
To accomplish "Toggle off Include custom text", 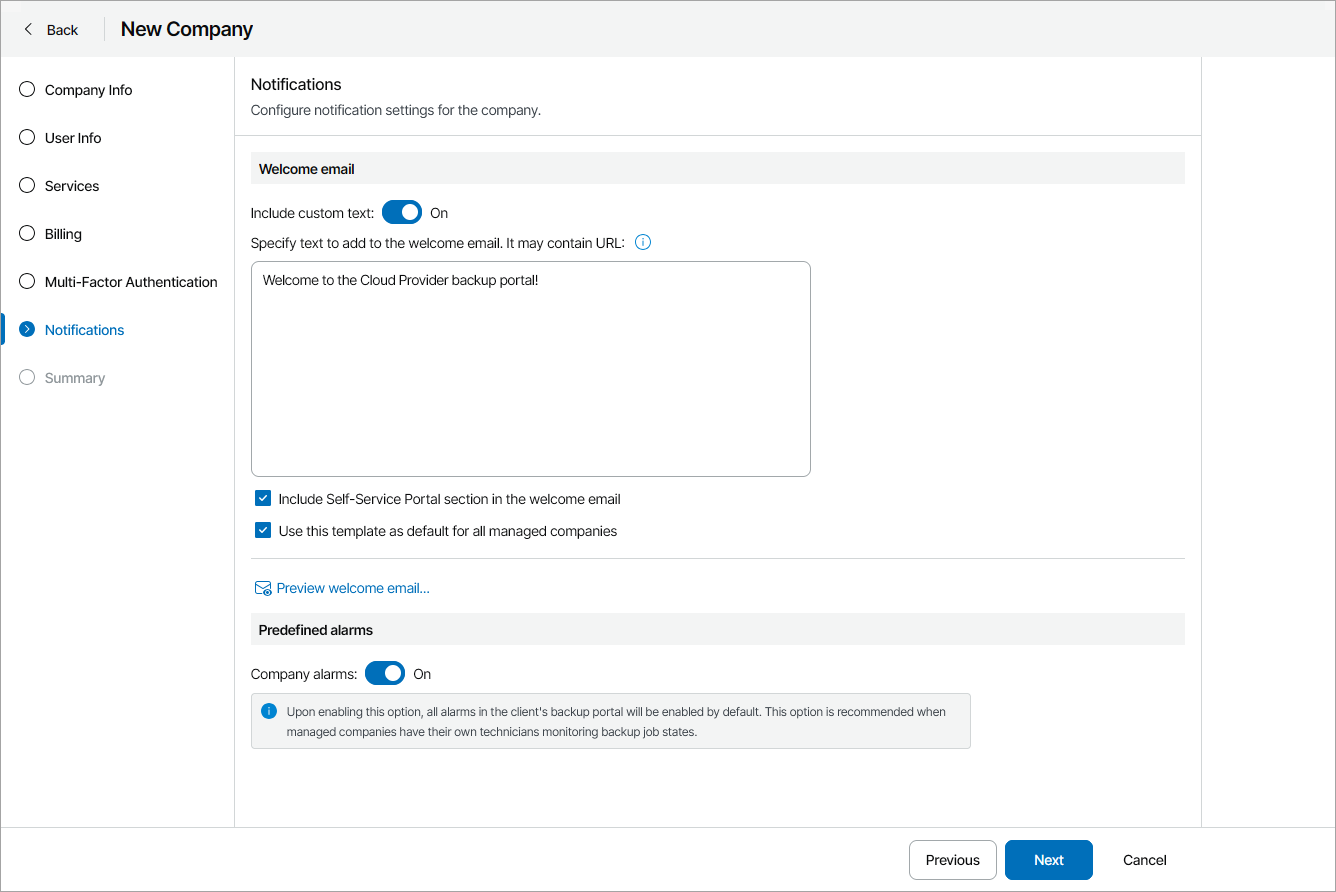I will pyautogui.click(x=401, y=212).
